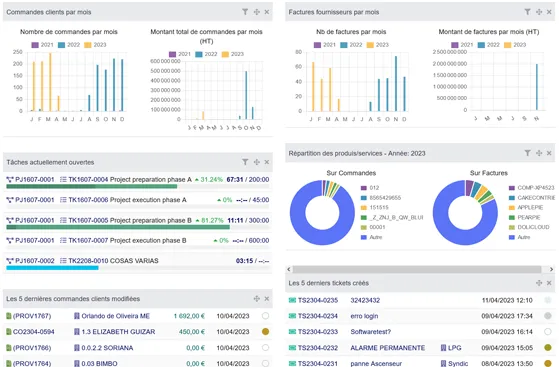Click the horizontal scrollbar right arrow

click(551, 269)
